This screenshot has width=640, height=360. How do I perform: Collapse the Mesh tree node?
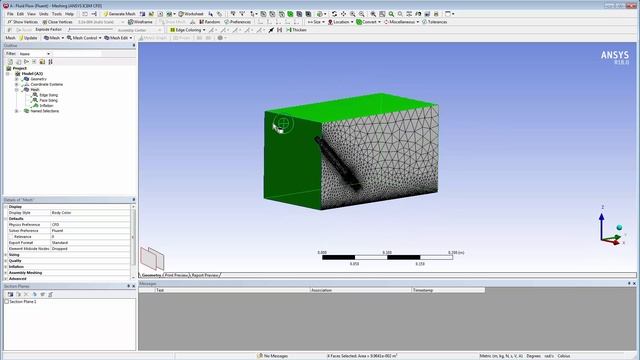coord(17,90)
